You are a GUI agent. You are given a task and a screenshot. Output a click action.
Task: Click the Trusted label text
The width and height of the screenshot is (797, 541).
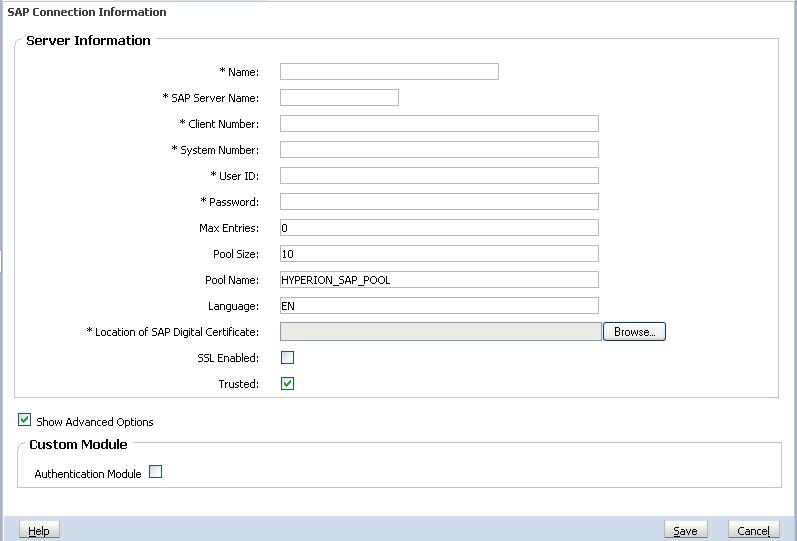pyautogui.click(x=239, y=384)
